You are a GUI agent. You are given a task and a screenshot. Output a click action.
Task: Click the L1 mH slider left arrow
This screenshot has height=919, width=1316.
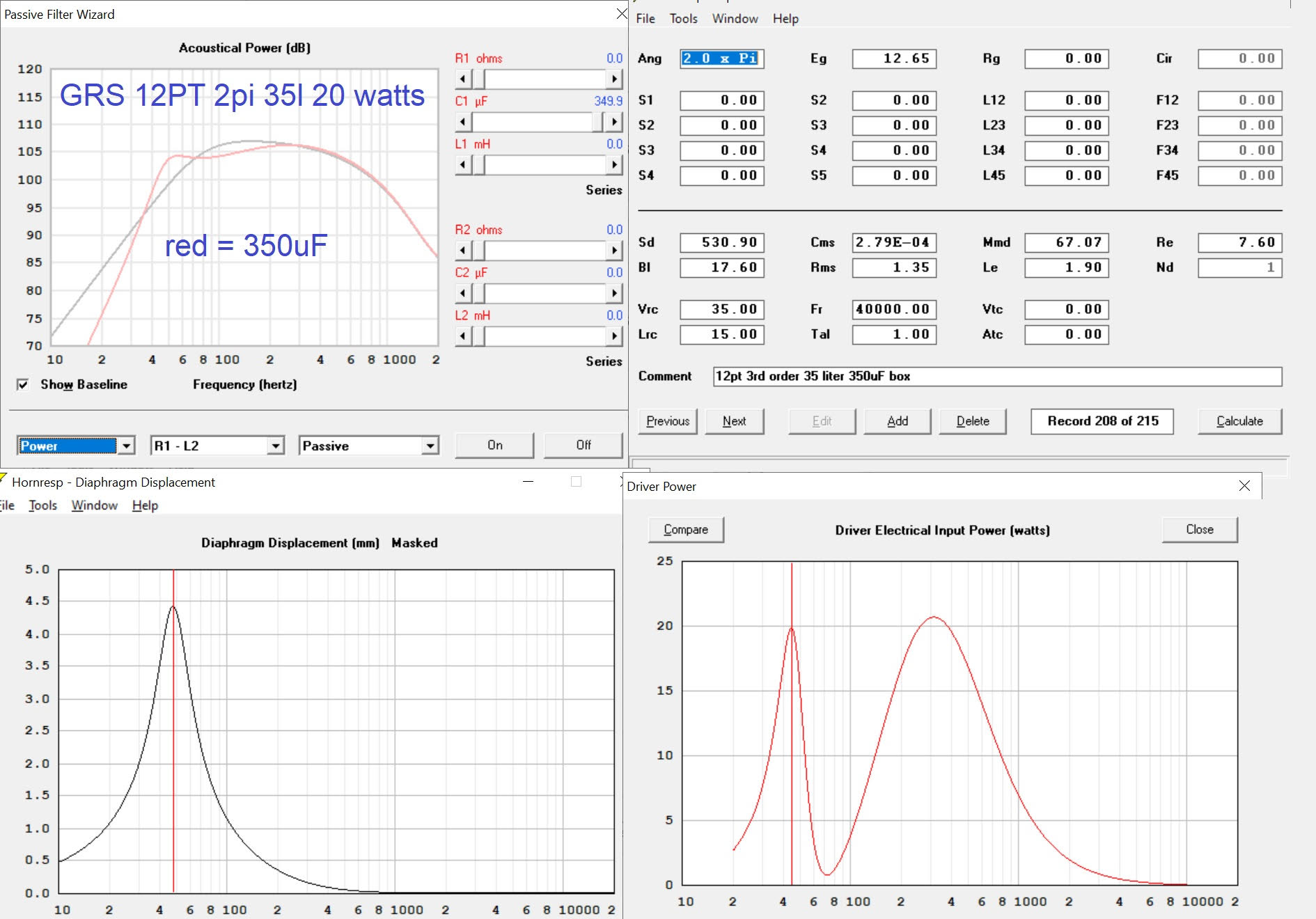click(x=463, y=165)
